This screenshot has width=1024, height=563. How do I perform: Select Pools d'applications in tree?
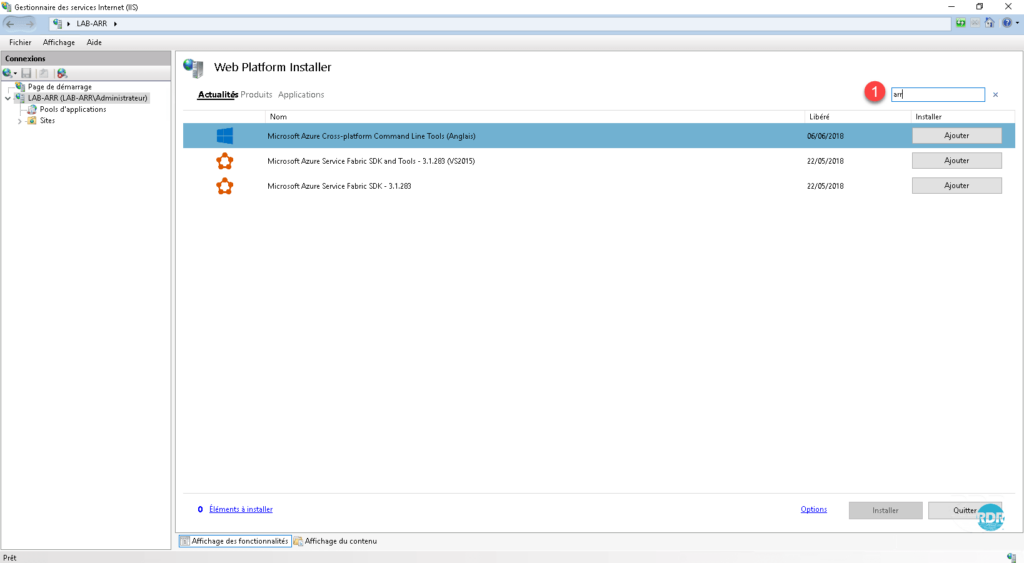[72, 109]
